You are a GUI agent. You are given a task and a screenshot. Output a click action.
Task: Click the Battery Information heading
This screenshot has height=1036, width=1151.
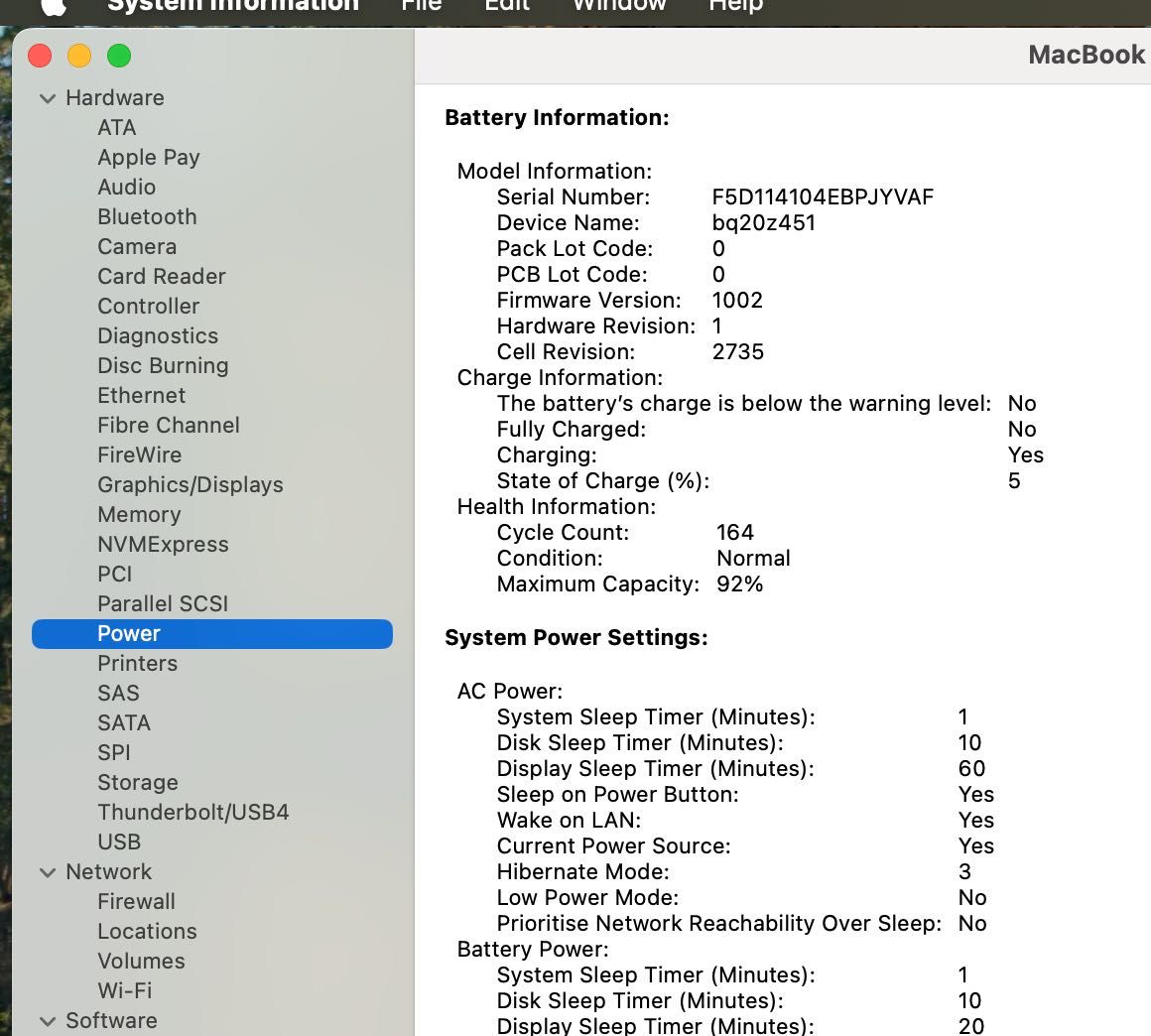558,118
